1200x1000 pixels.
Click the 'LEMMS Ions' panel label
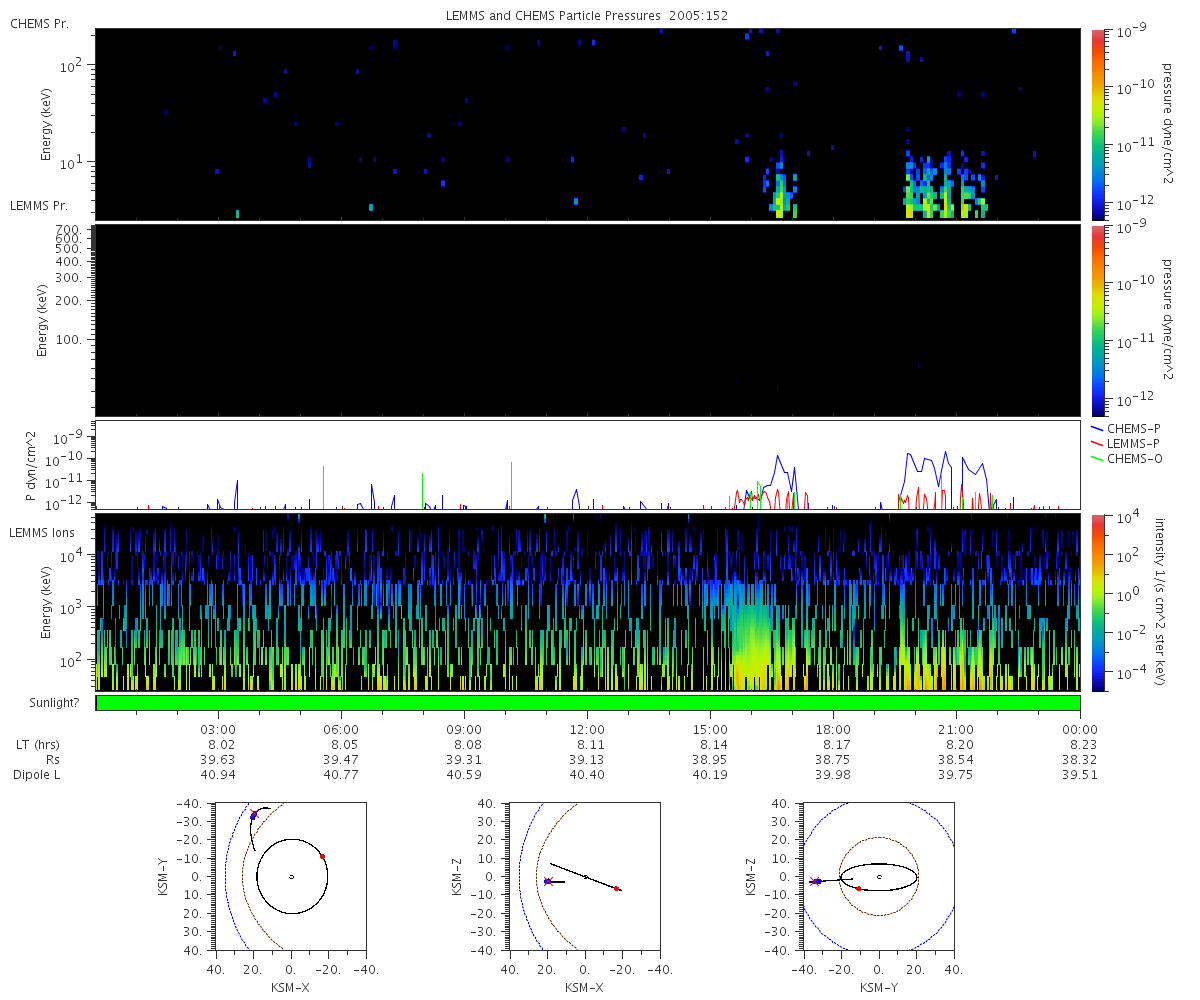41,531
